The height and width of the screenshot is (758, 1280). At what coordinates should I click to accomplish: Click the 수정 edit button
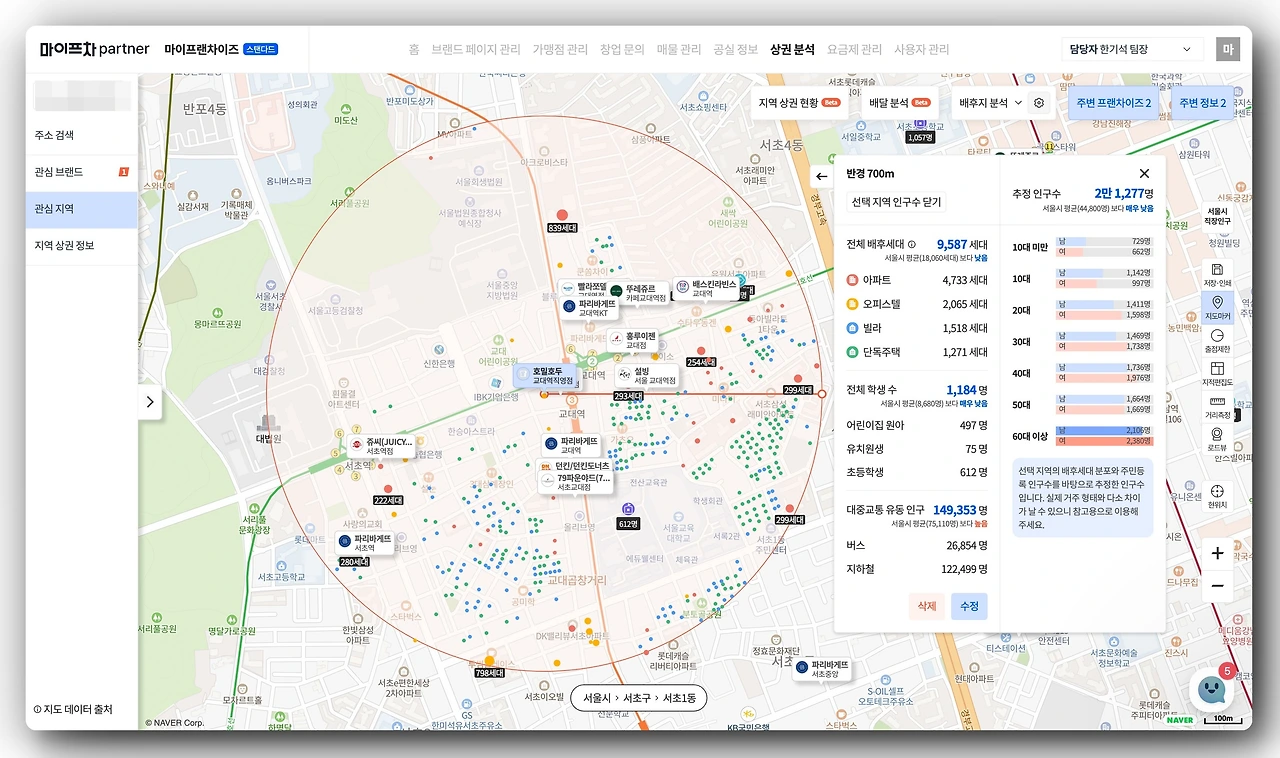[x=969, y=606]
